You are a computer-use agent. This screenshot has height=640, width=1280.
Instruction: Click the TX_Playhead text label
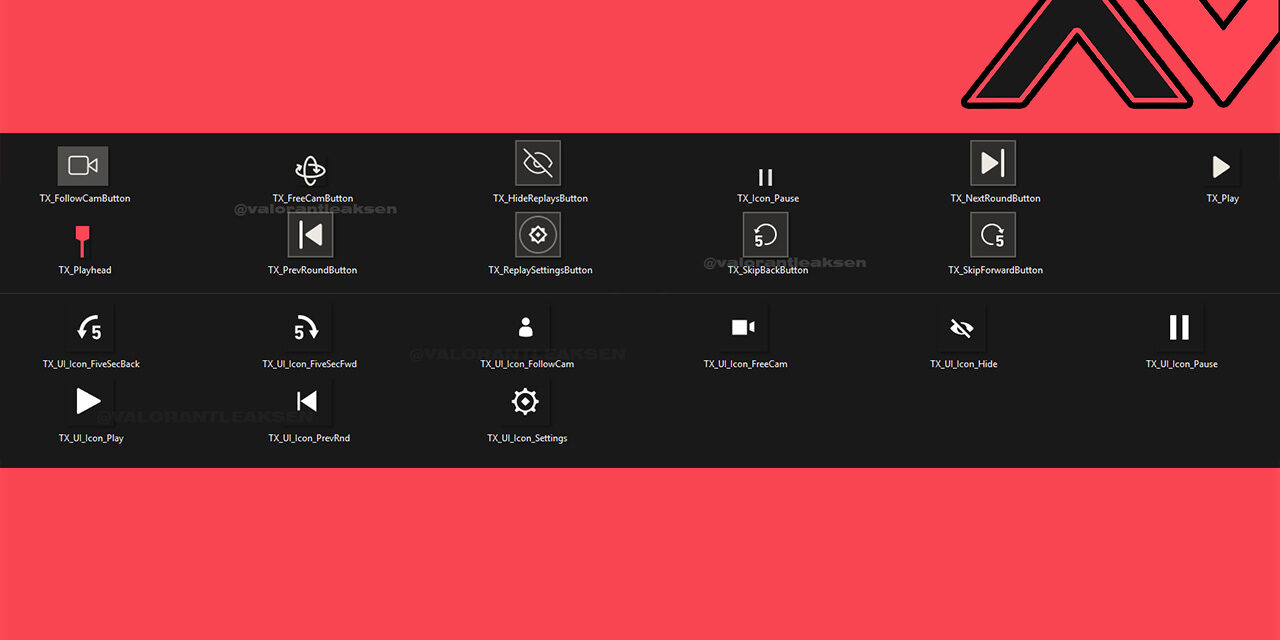click(85, 271)
